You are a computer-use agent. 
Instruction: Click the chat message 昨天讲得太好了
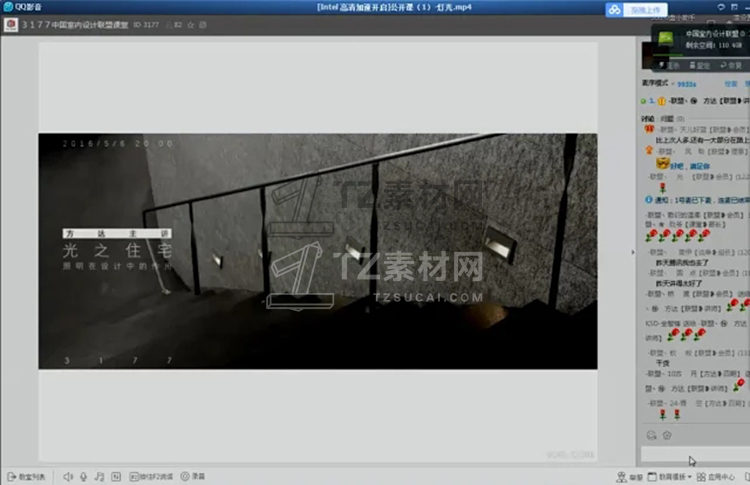click(679, 283)
